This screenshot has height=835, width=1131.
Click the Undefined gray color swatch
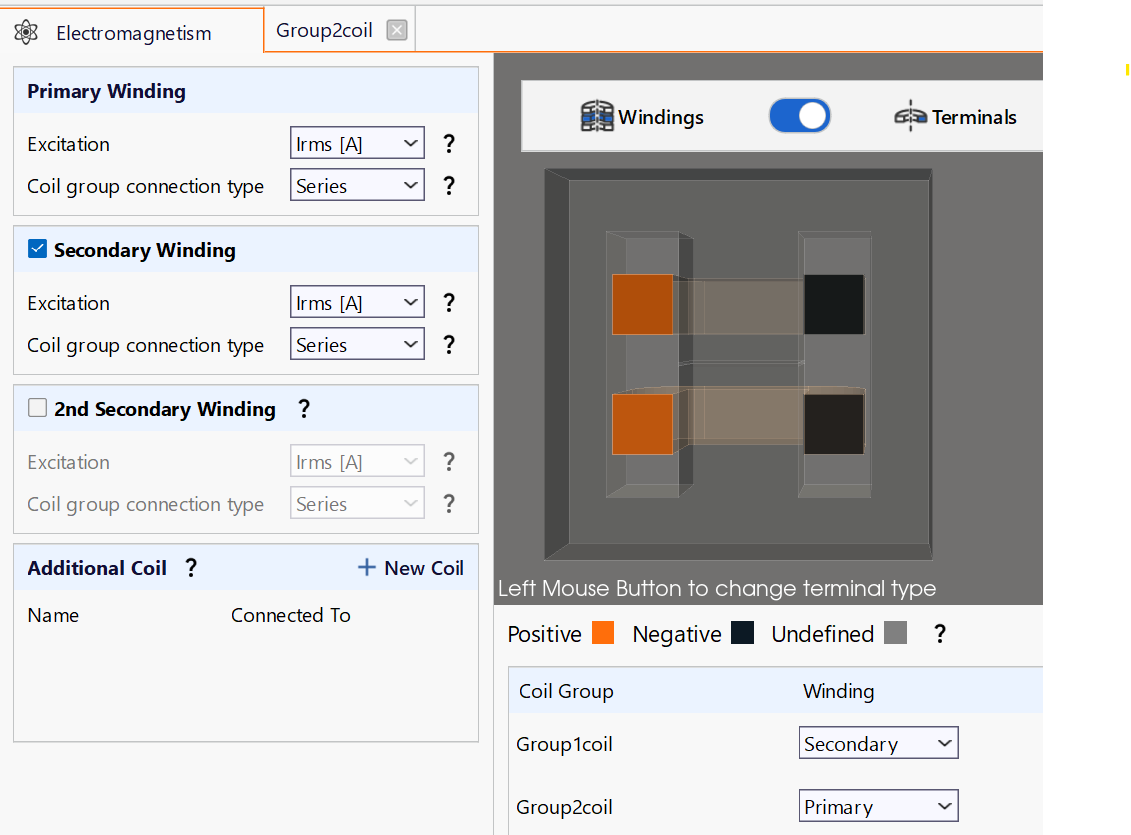pyautogui.click(x=895, y=633)
